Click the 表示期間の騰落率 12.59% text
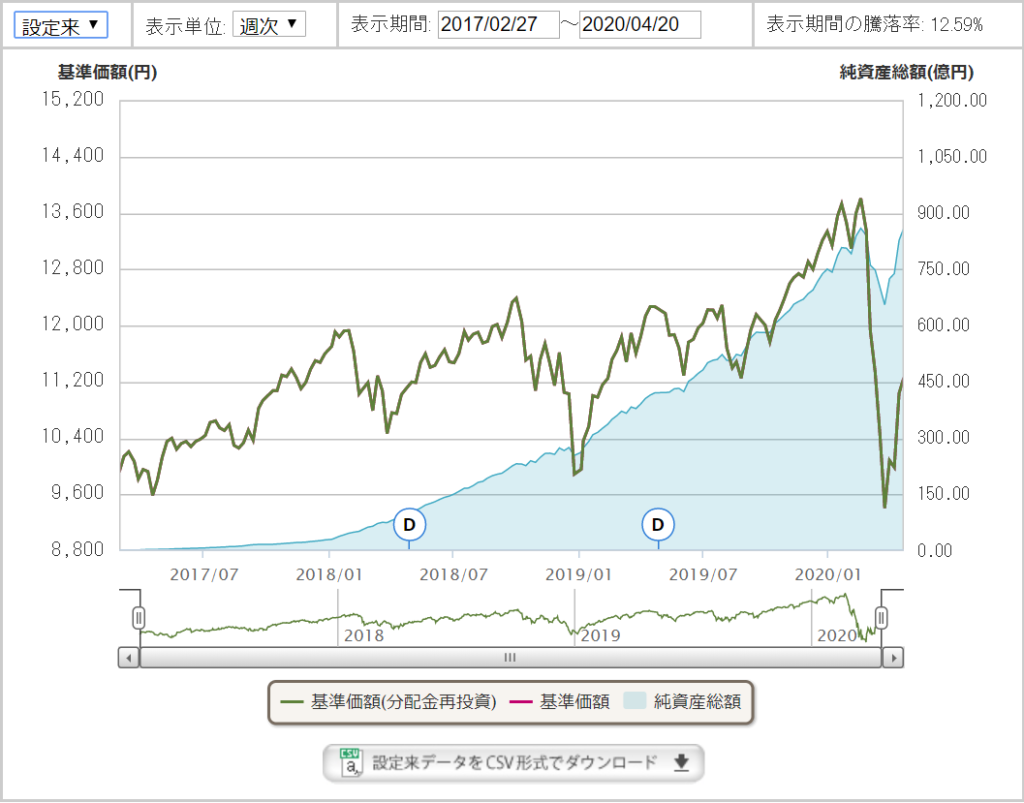 tap(874, 25)
